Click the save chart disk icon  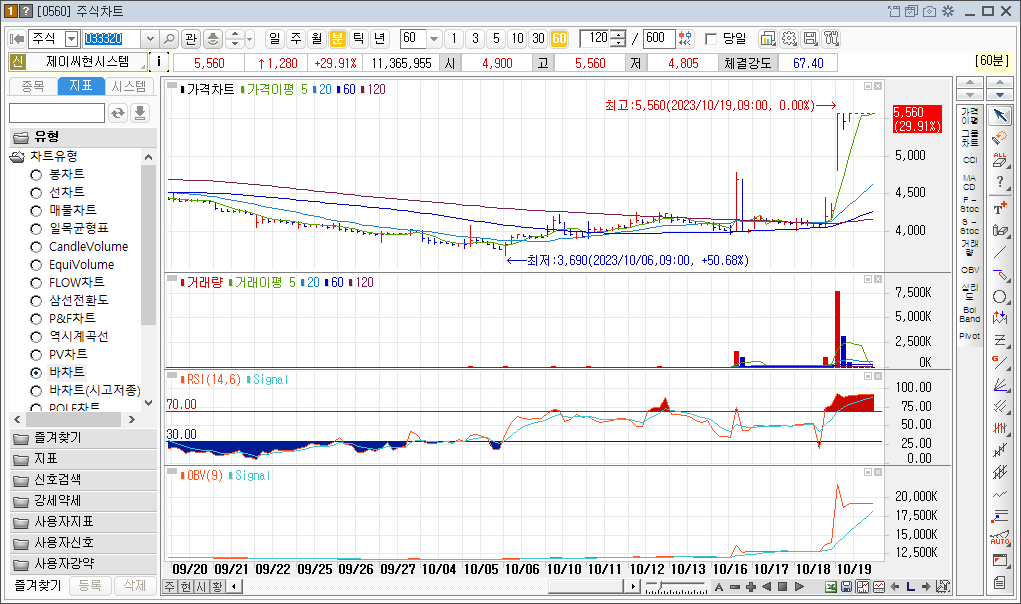(x=809, y=38)
